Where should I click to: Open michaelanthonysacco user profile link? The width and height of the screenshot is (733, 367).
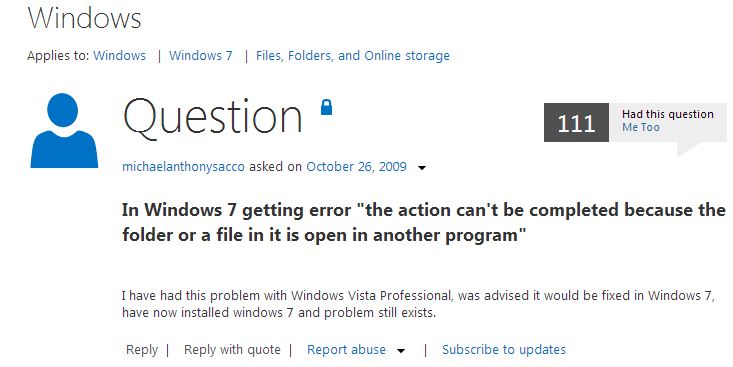coord(183,167)
